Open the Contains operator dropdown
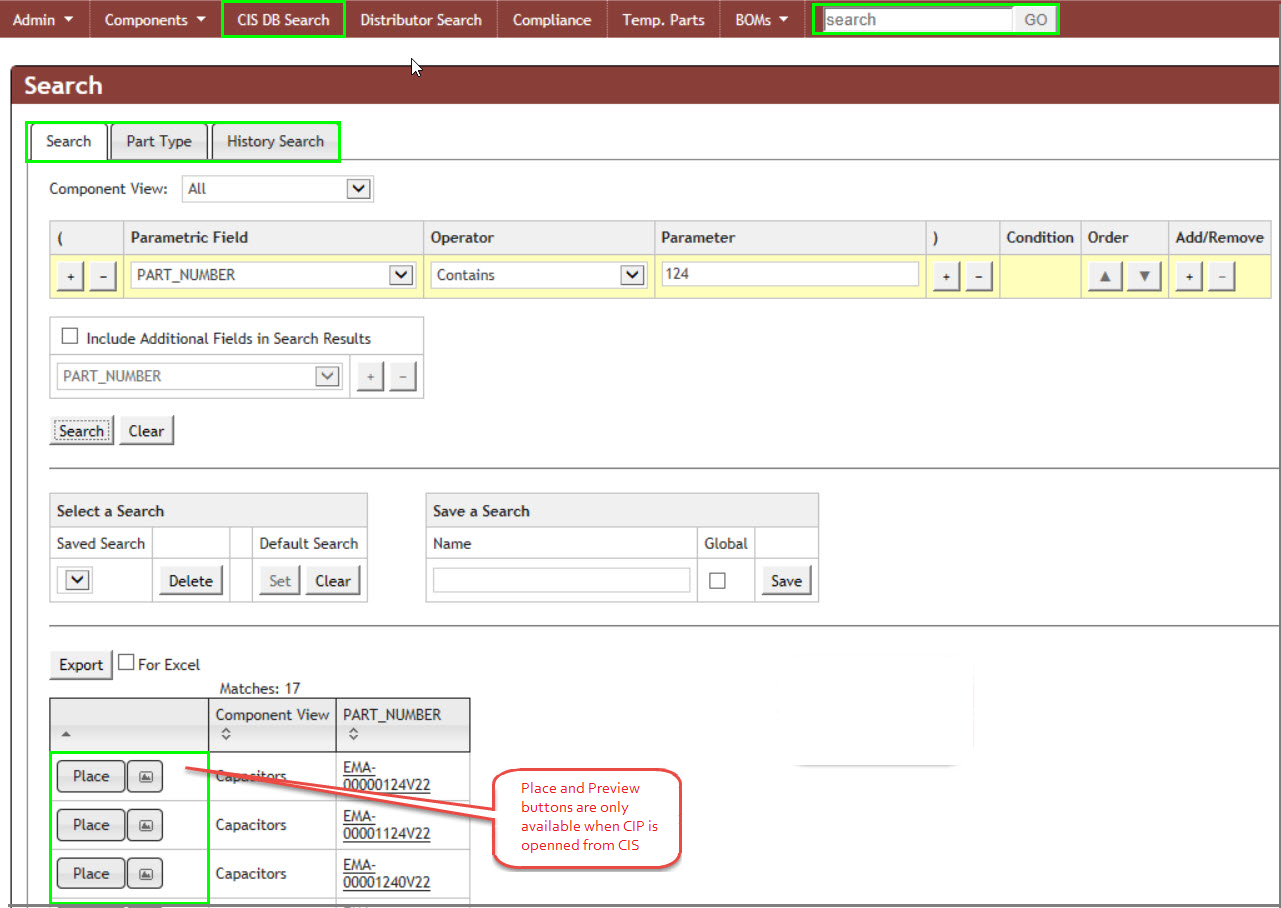The height and width of the screenshot is (908, 1281). pyautogui.click(x=633, y=274)
